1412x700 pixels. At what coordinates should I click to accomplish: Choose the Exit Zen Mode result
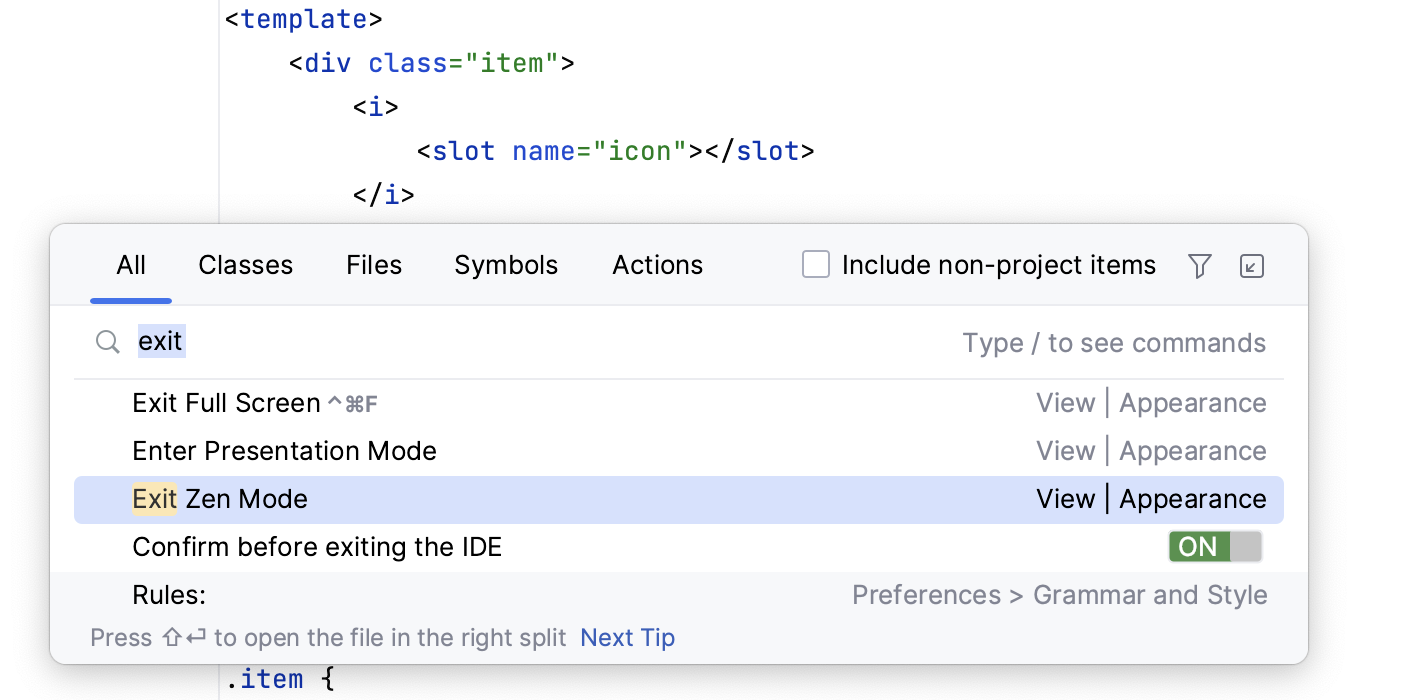pos(220,498)
